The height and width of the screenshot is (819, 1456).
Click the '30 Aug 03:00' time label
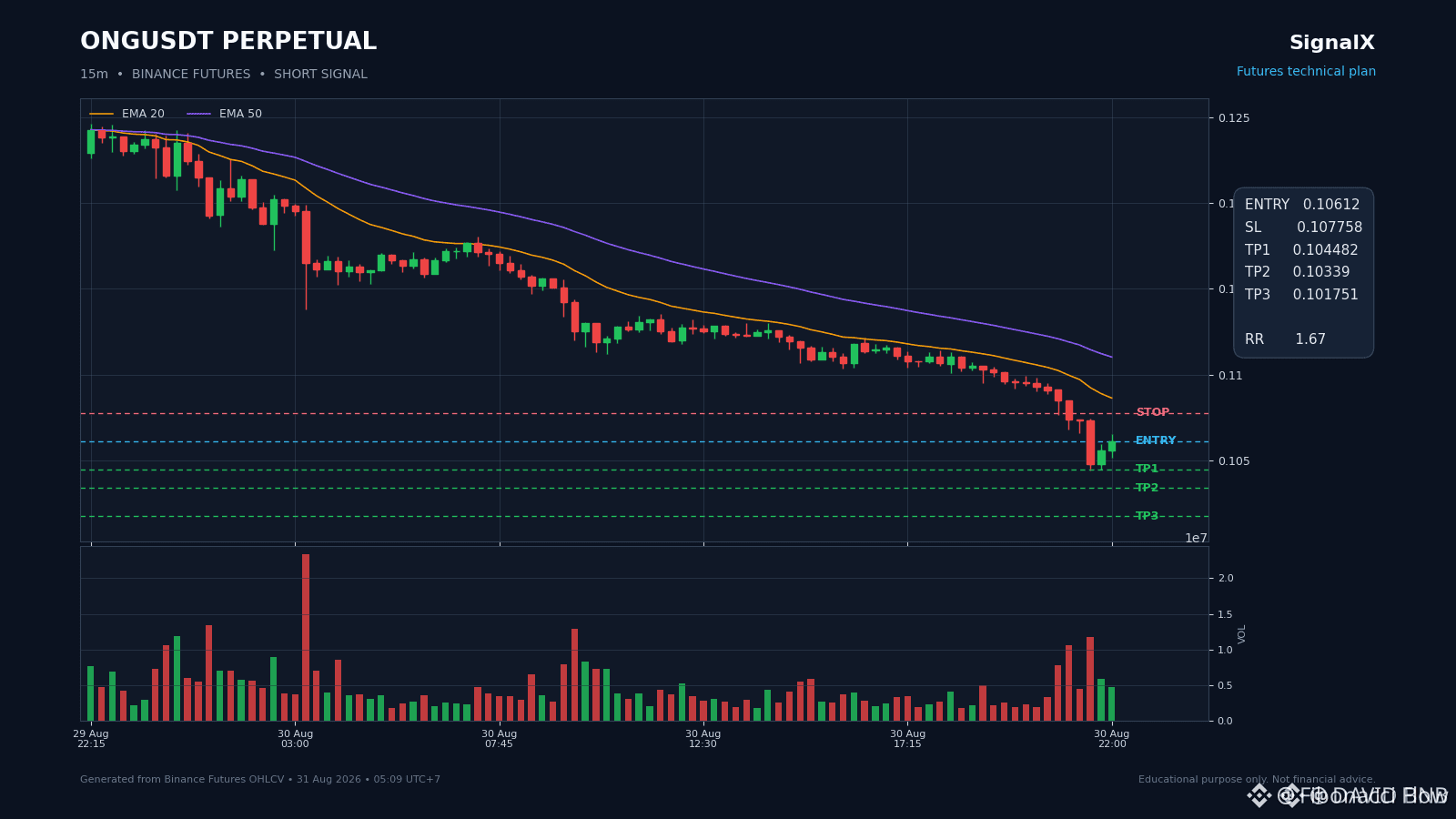click(295, 739)
